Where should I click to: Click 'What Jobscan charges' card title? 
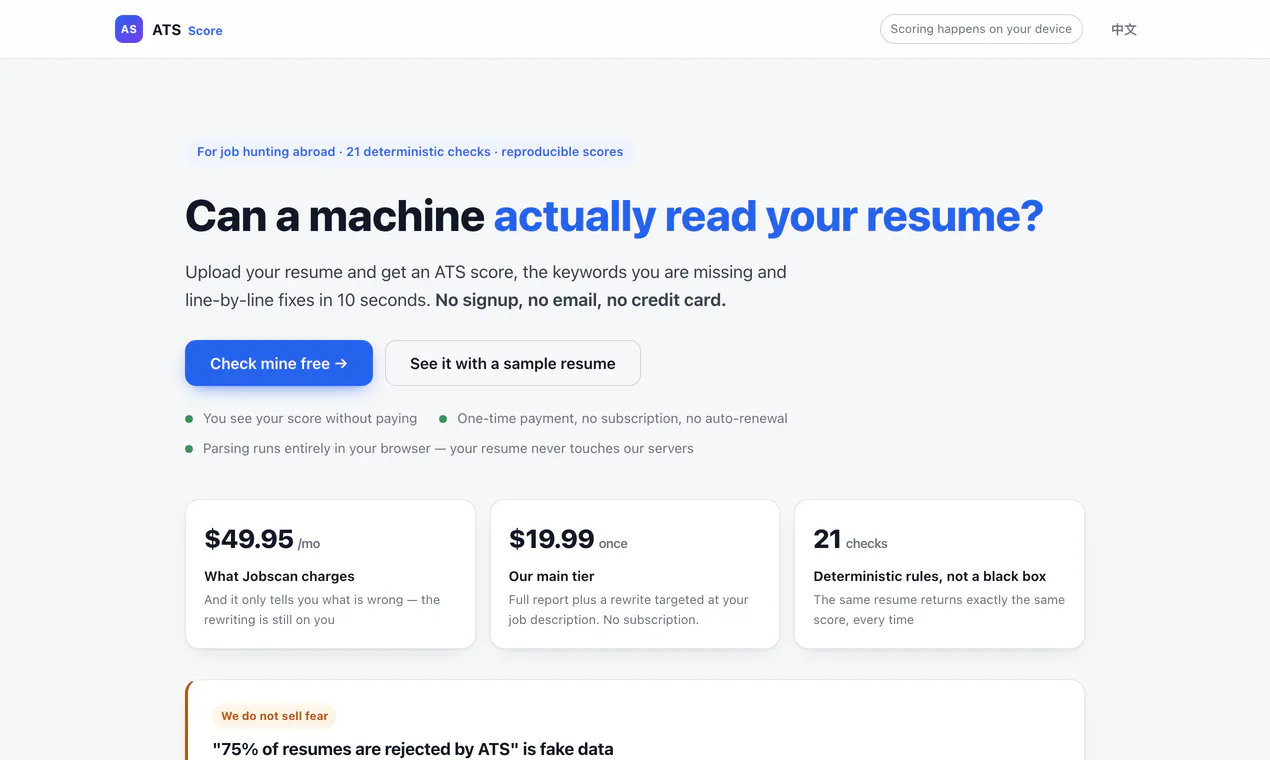tap(279, 576)
